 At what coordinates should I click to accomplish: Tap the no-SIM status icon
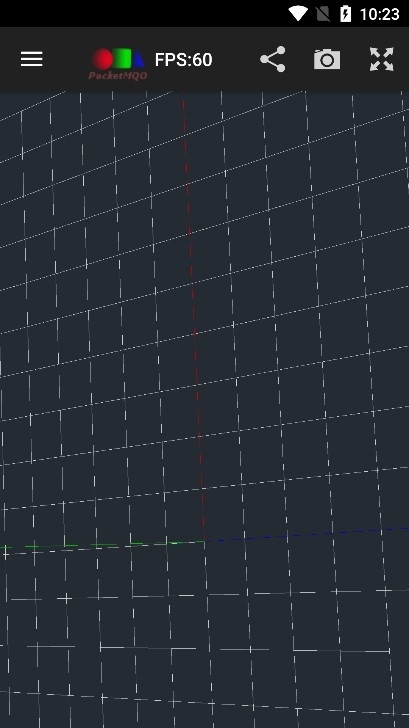coord(323,14)
